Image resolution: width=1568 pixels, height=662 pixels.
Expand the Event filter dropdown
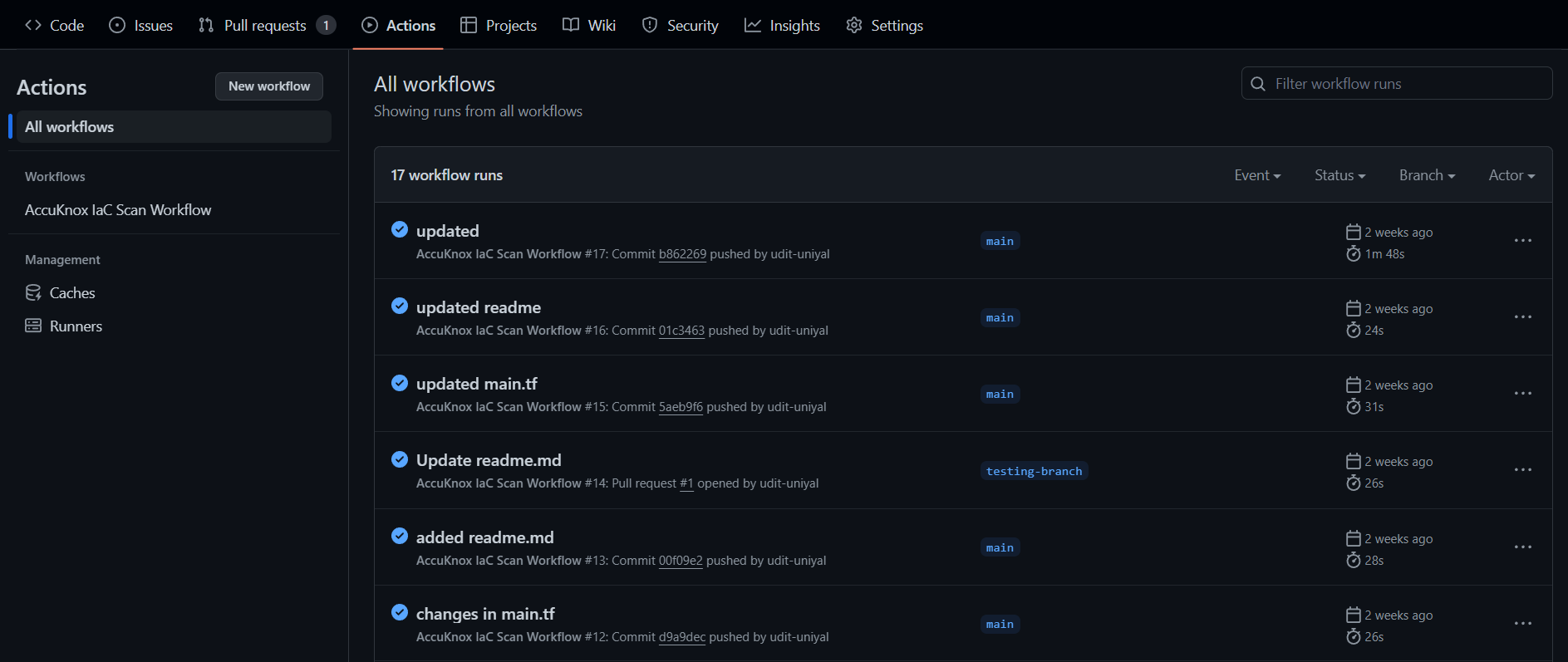pyautogui.click(x=1256, y=175)
